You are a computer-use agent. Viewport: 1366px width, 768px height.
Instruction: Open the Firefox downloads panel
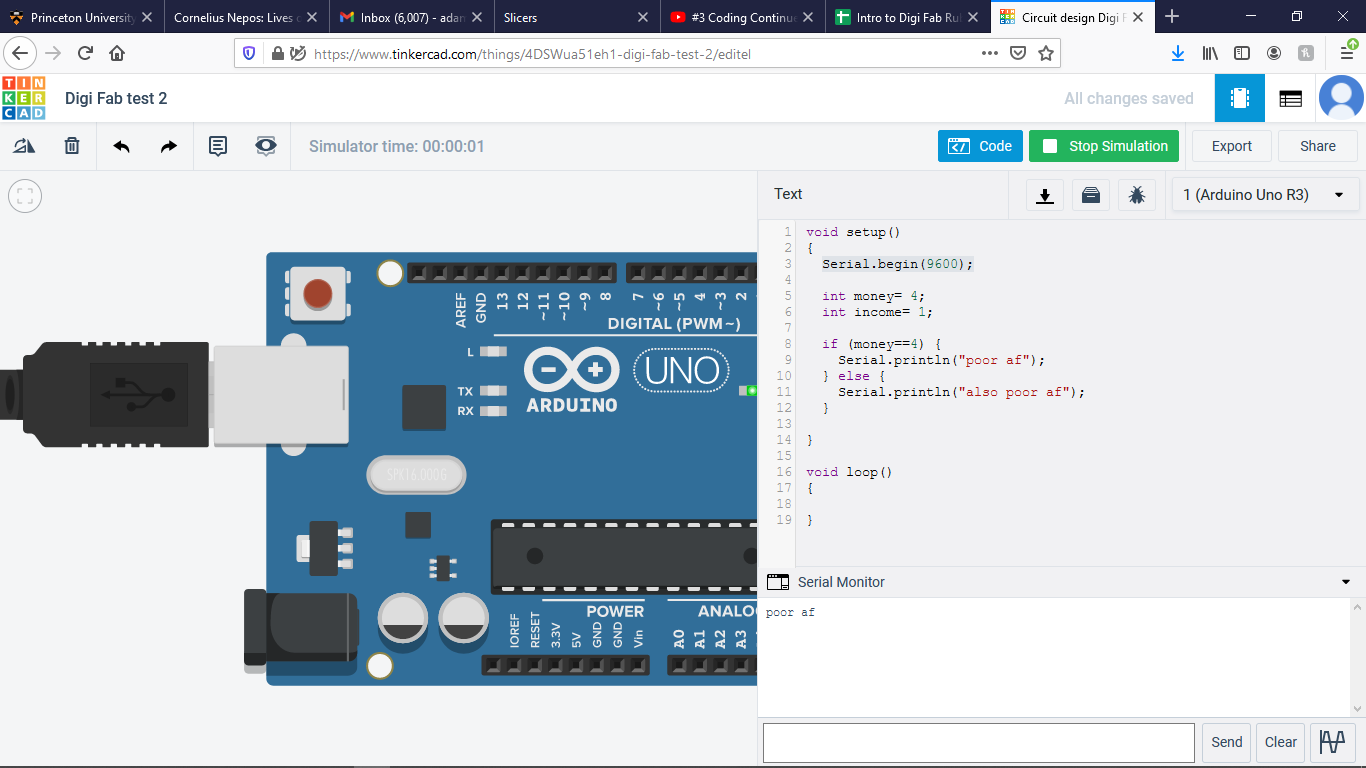tap(1178, 53)
